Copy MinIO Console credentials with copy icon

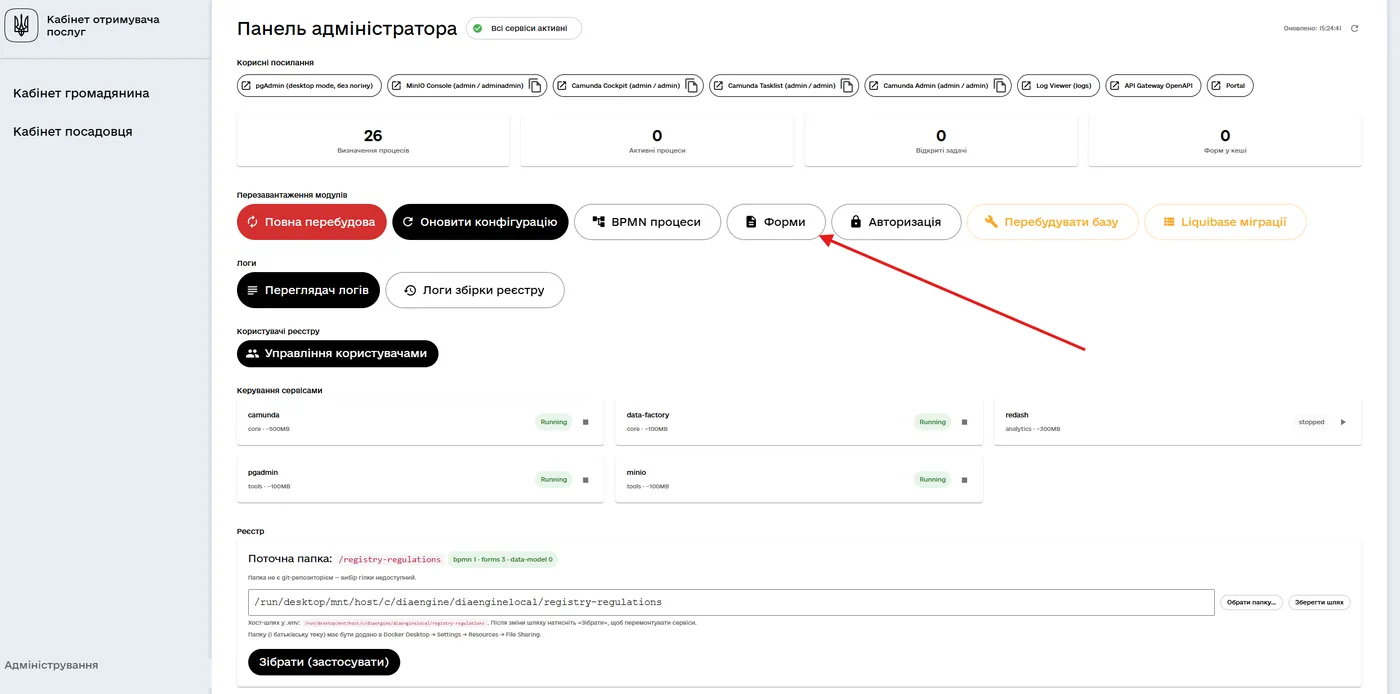(x=536, y=86)
